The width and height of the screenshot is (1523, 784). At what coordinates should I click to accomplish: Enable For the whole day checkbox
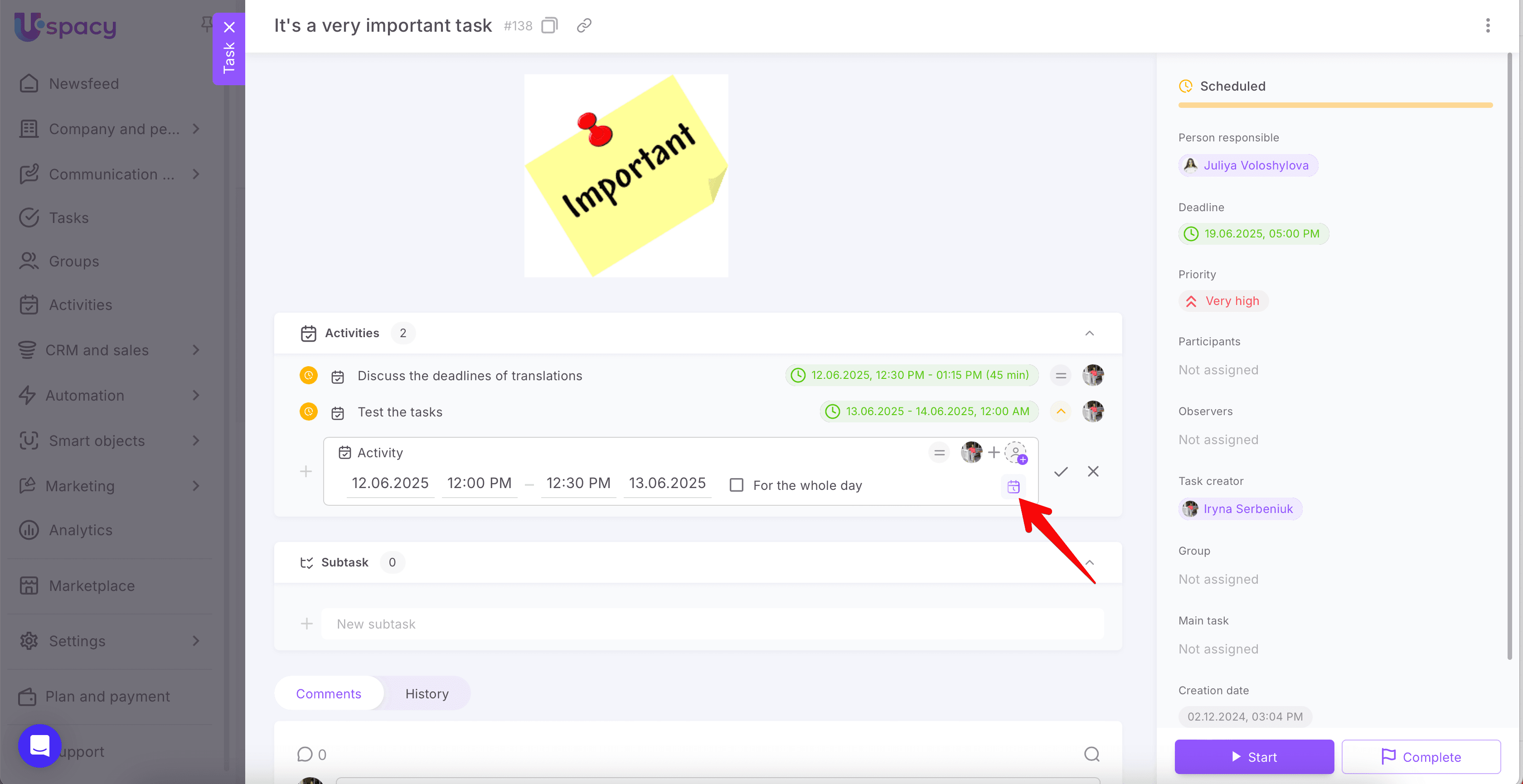(x=736, y=485)
